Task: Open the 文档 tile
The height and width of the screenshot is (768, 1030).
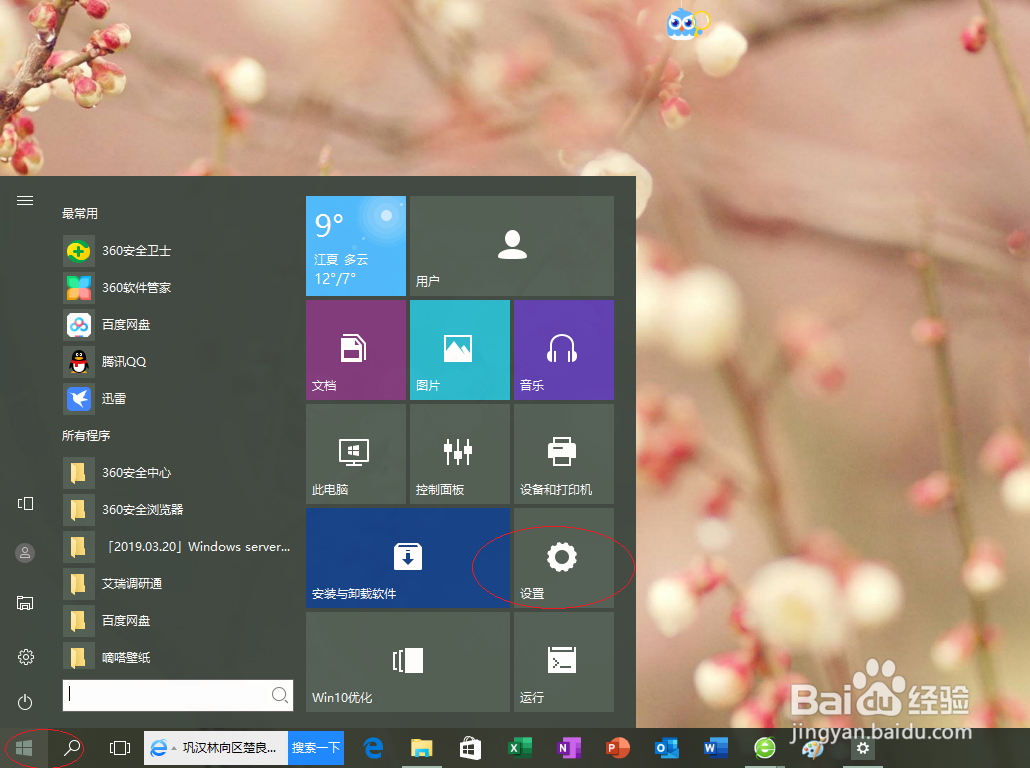Action: click(x=356, y=350)
